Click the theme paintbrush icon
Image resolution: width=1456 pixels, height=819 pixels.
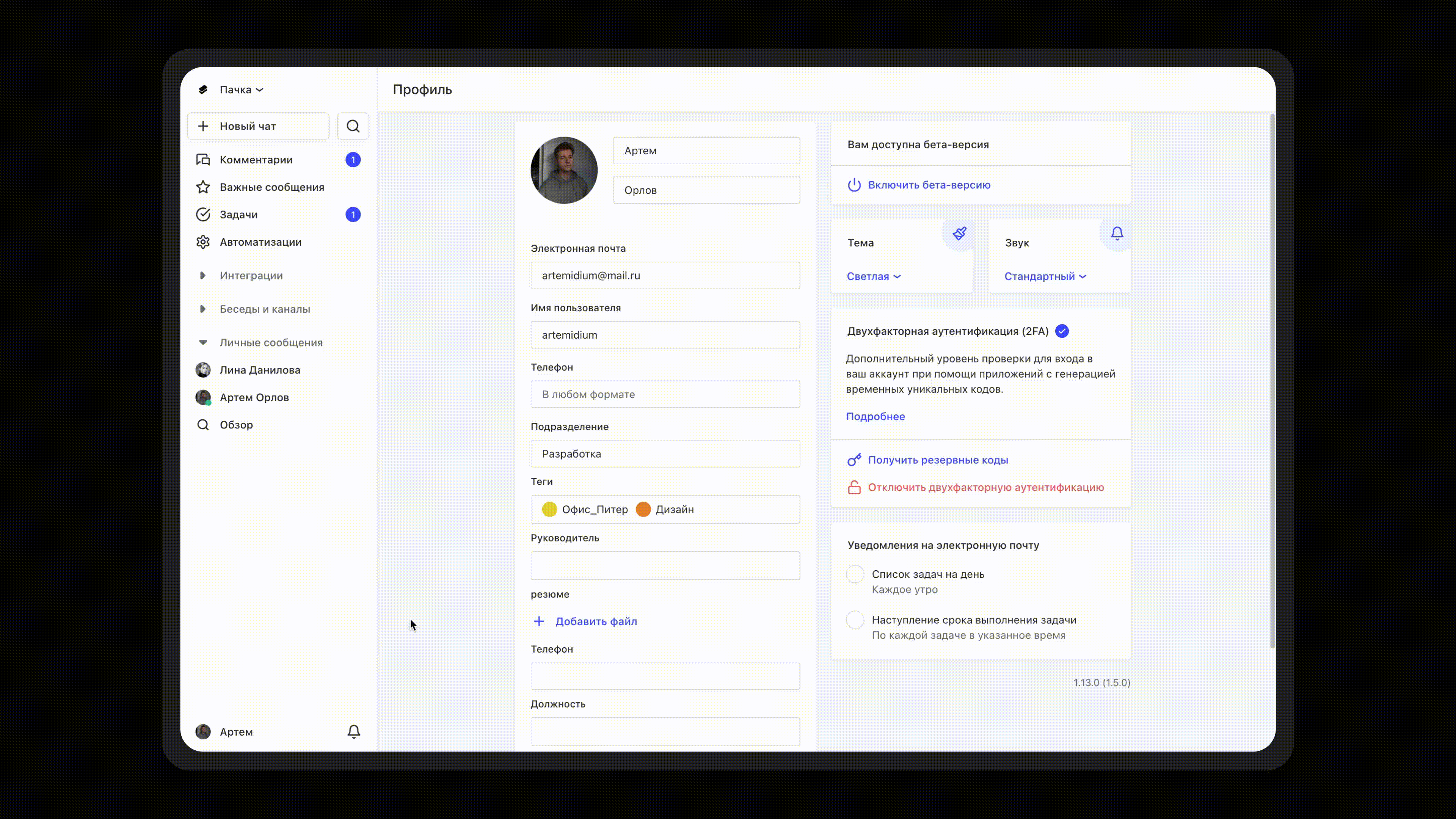click(x=959, y=234)
